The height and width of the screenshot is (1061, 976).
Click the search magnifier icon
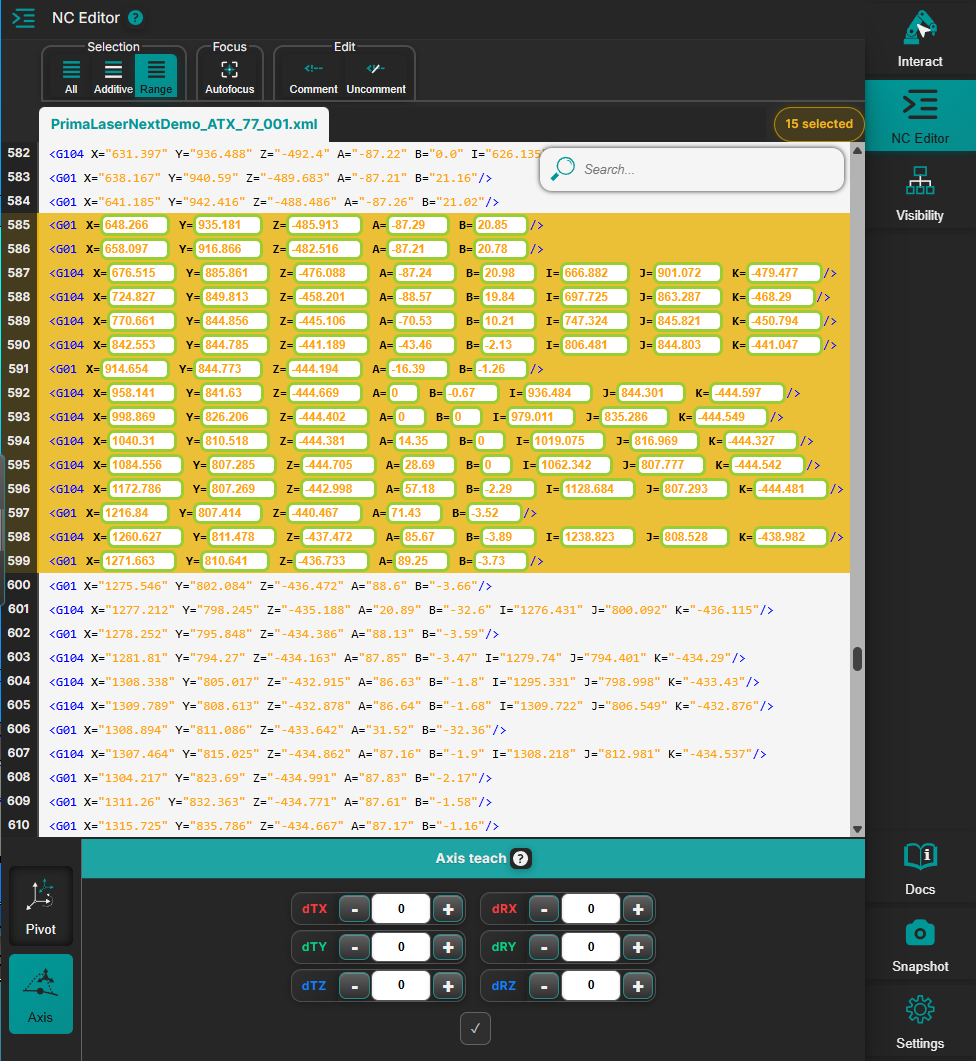pyautogui.click(x=562, y=168)
